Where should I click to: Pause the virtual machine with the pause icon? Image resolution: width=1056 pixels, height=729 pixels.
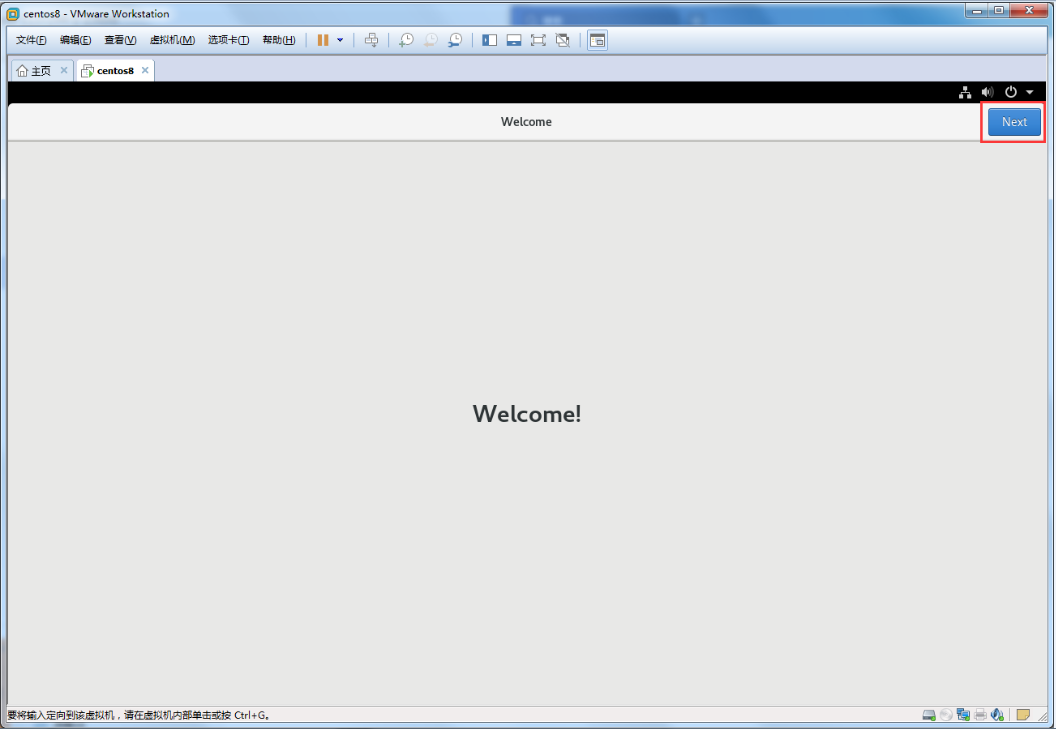[x=323, y=40]
